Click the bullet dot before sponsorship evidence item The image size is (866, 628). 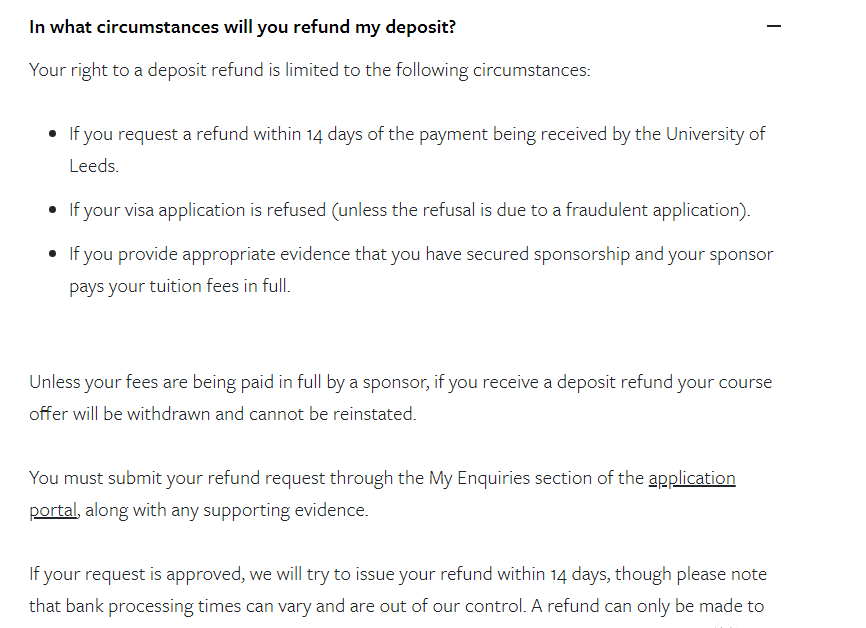tap(52, 254)
